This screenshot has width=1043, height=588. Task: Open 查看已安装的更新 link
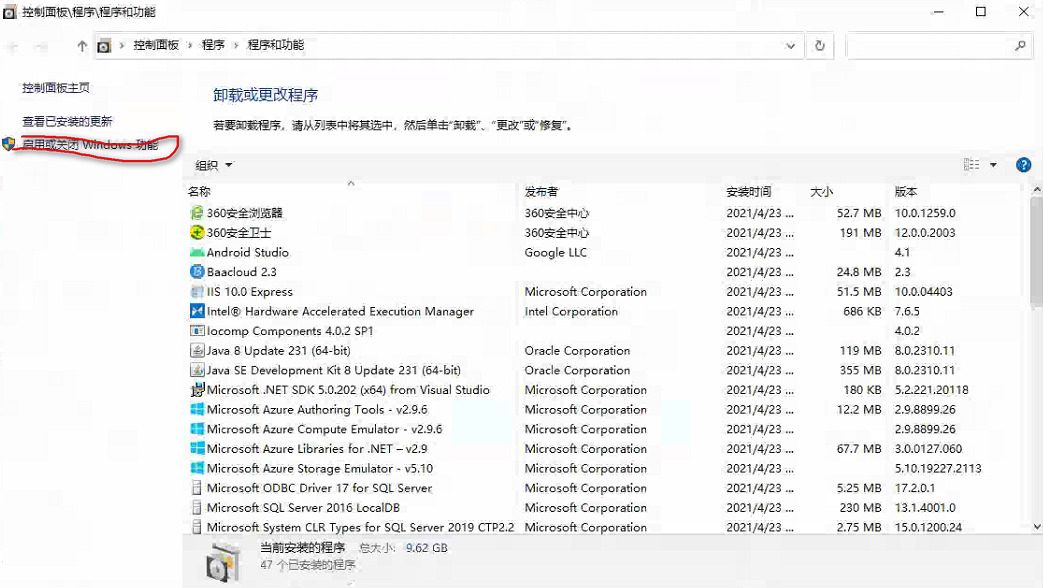pos(67,121)
